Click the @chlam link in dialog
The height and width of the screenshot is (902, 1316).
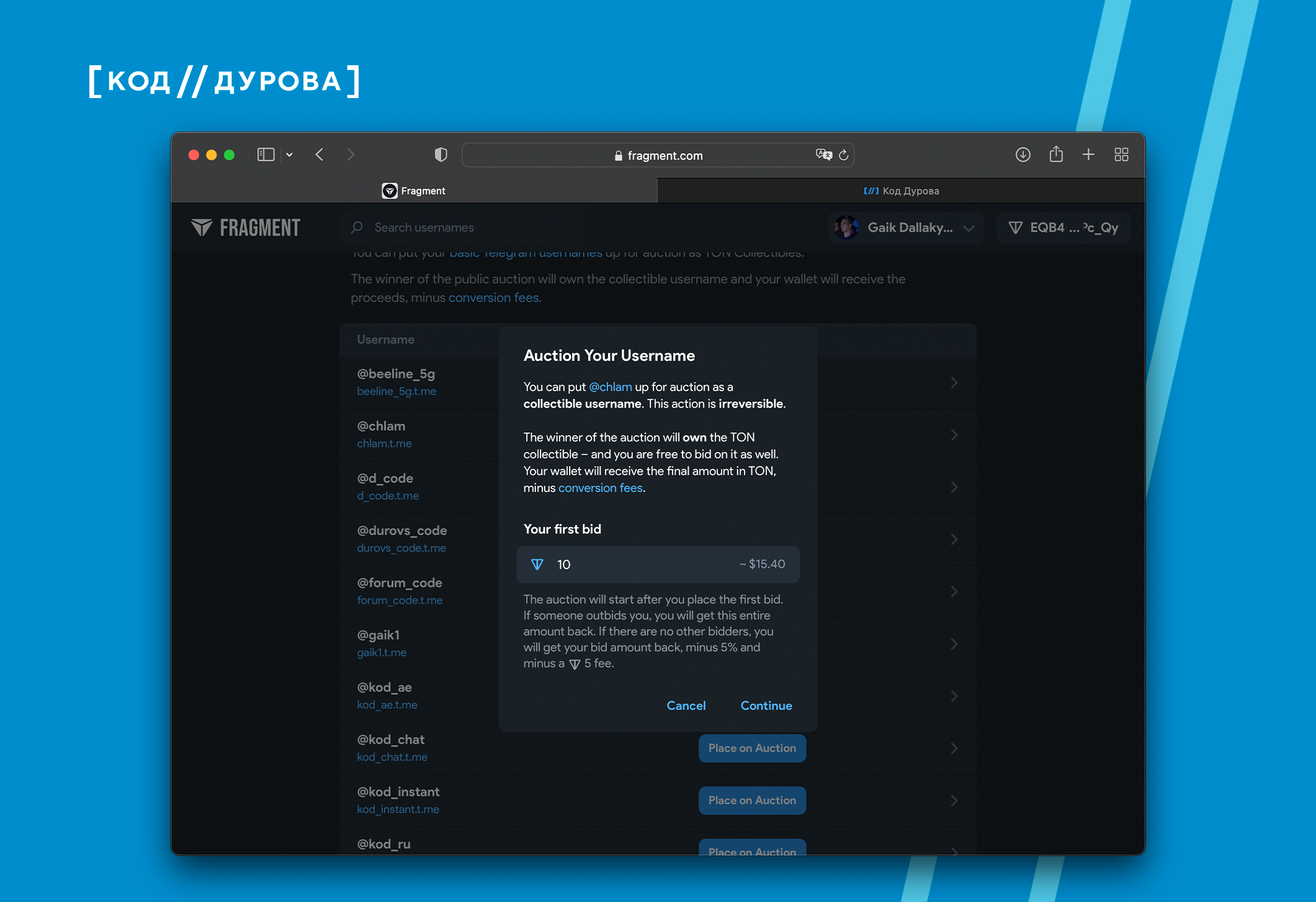[x=610, y=387]
